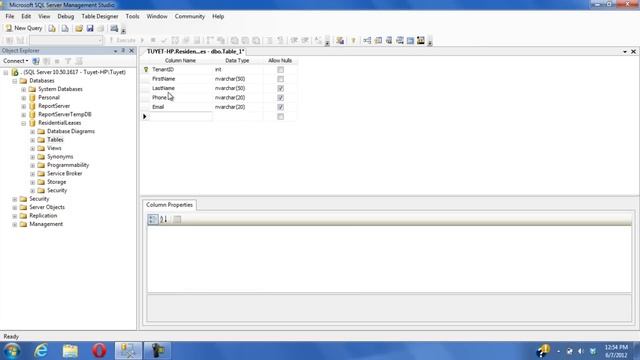
Task: Click the Phone column name cell
Action: point(181,98)
